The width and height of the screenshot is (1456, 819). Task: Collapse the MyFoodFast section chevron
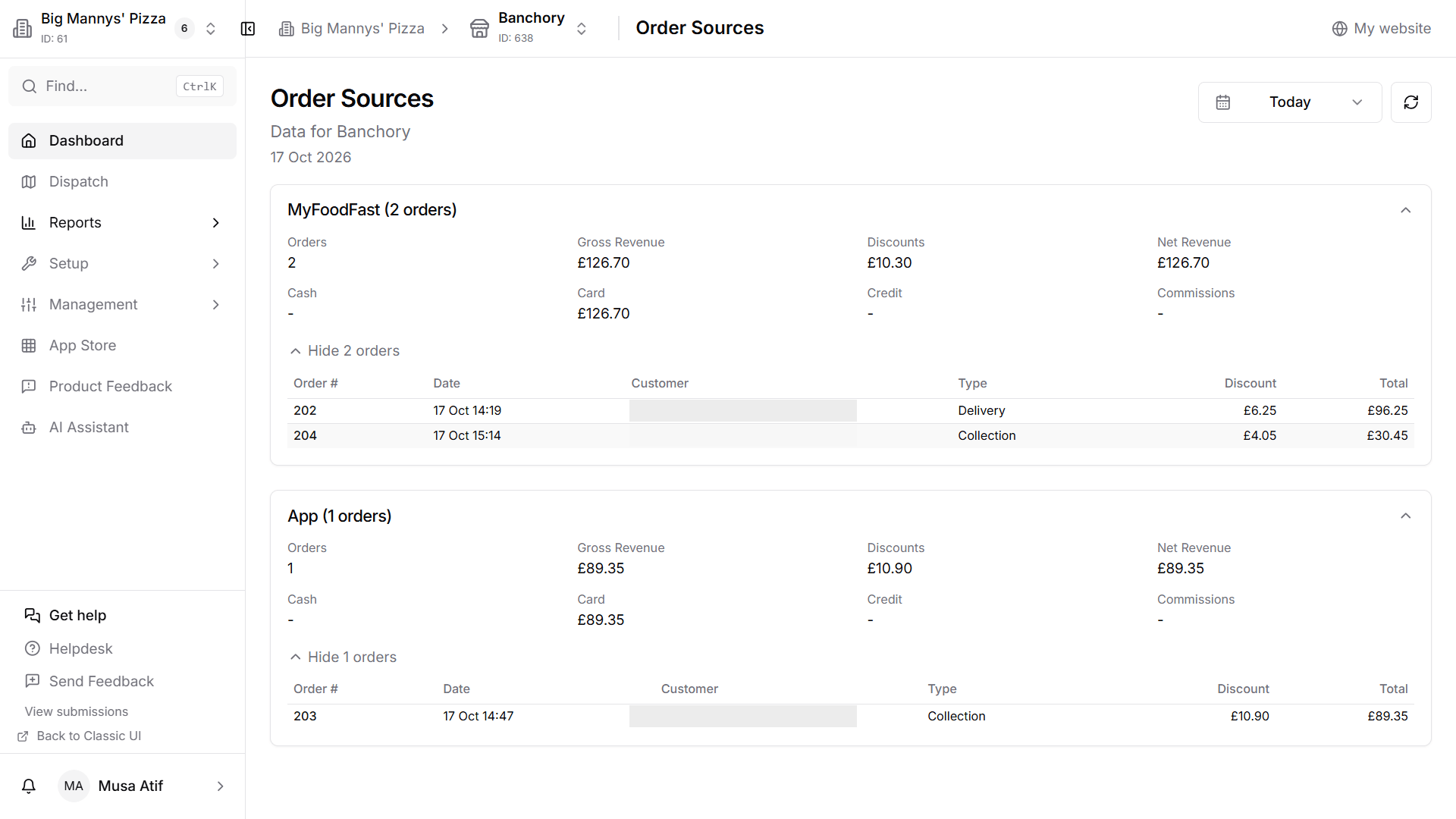(1405, 210)
